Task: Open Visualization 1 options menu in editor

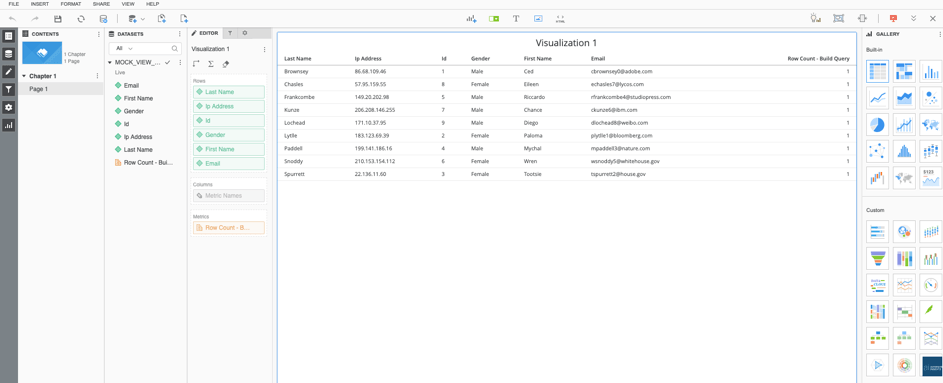Action: [x=264, y=49]
